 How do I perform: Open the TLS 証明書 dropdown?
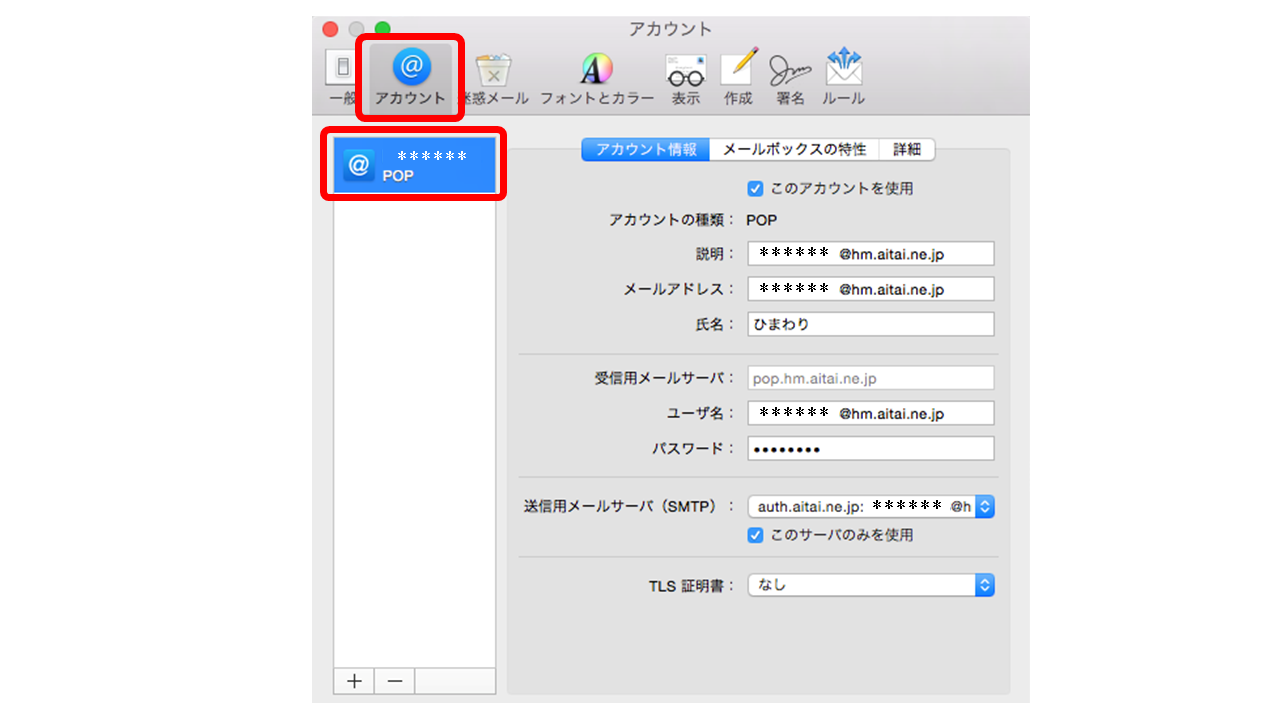(x=871, y=585)
